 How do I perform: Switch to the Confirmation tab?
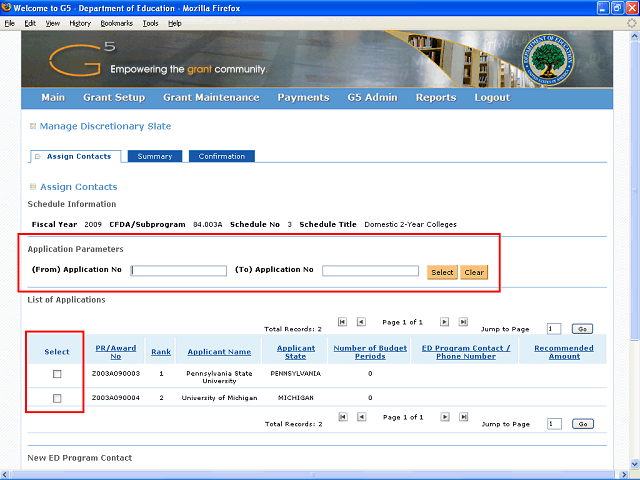pyautogui.click(x=221, y=157)
